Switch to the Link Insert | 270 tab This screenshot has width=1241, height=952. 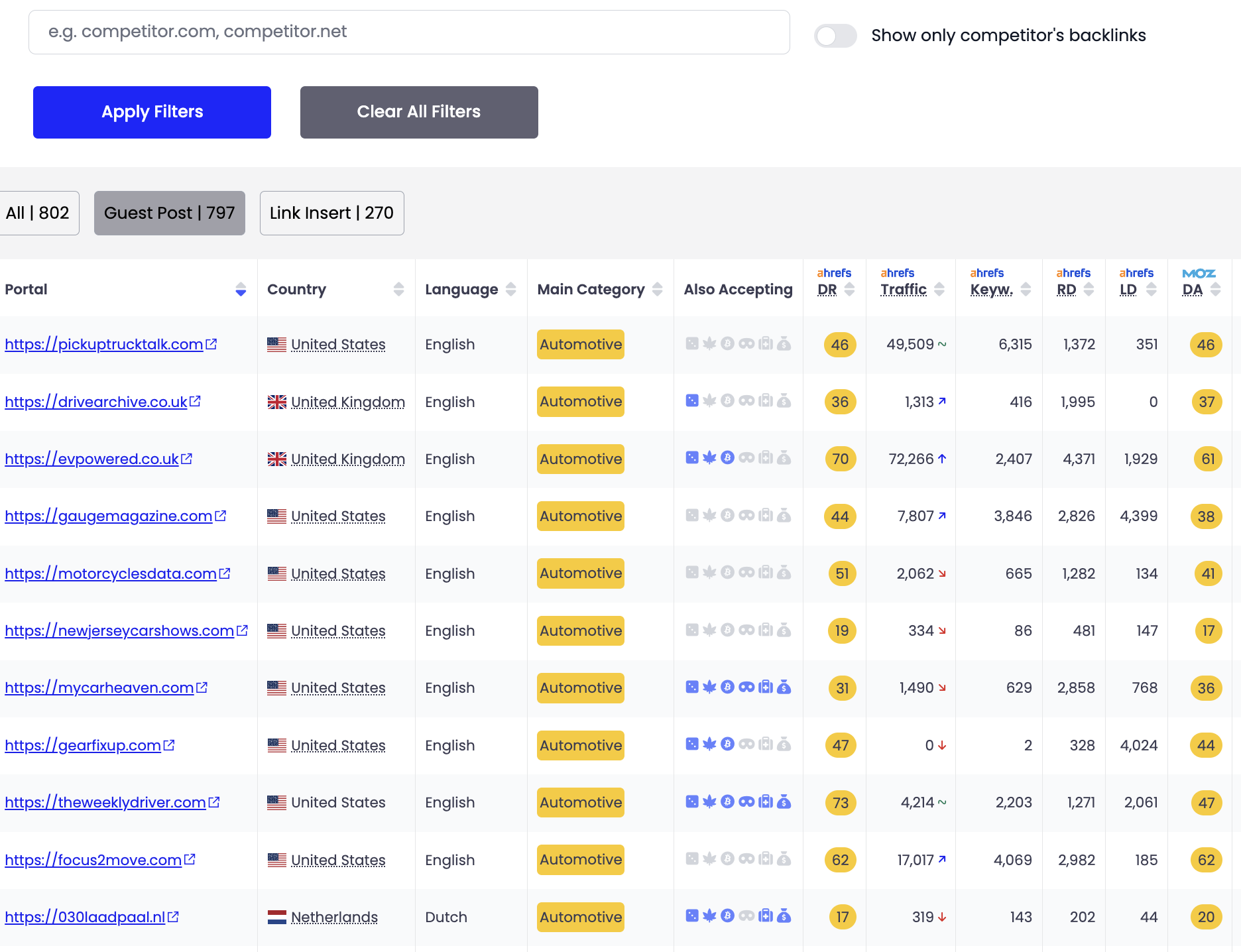[331, 213]
